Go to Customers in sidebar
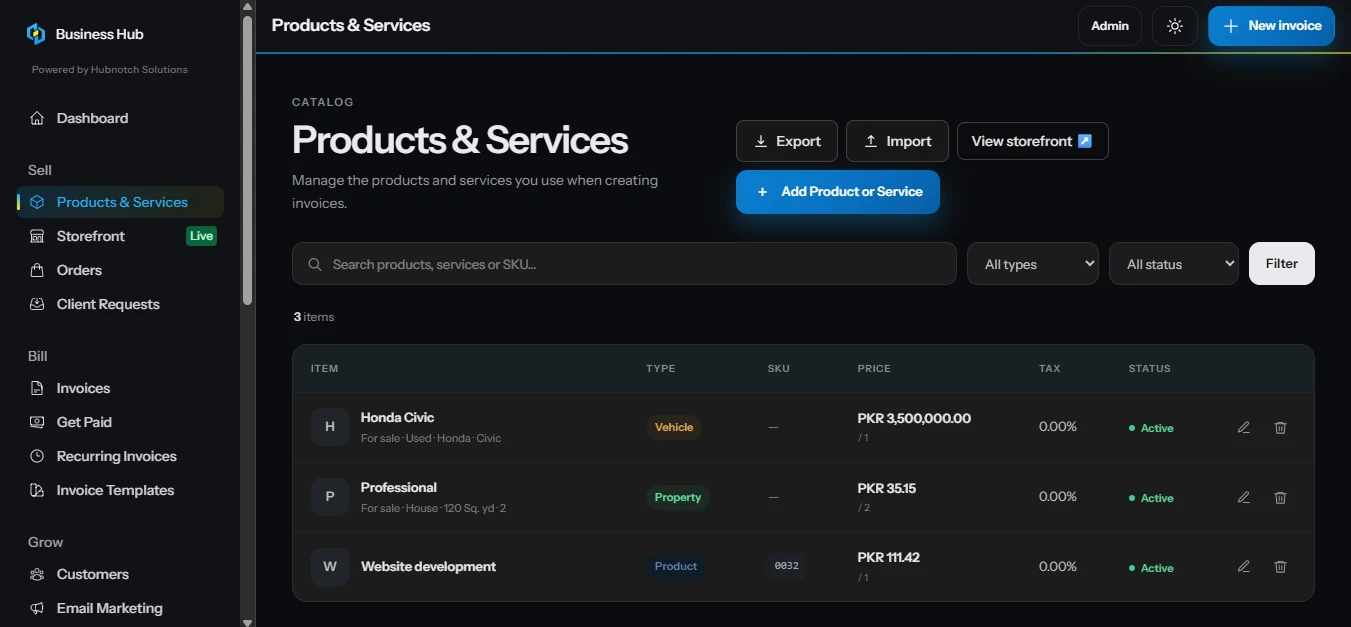 (120, 574)
